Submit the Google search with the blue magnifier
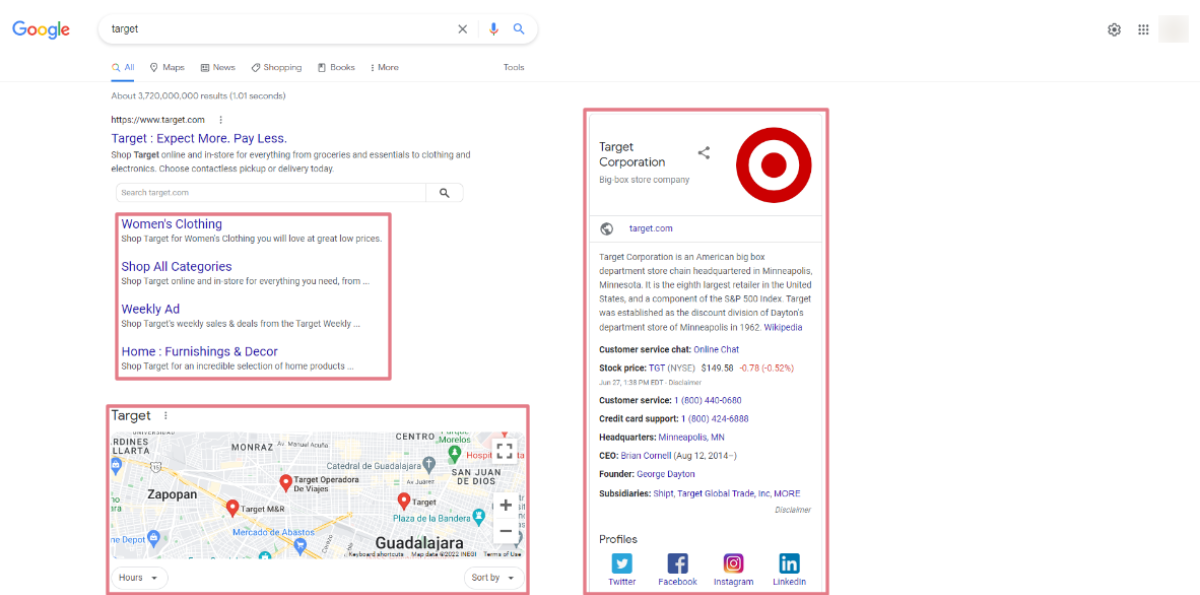1200x595 pixels. tap(519, 29)
